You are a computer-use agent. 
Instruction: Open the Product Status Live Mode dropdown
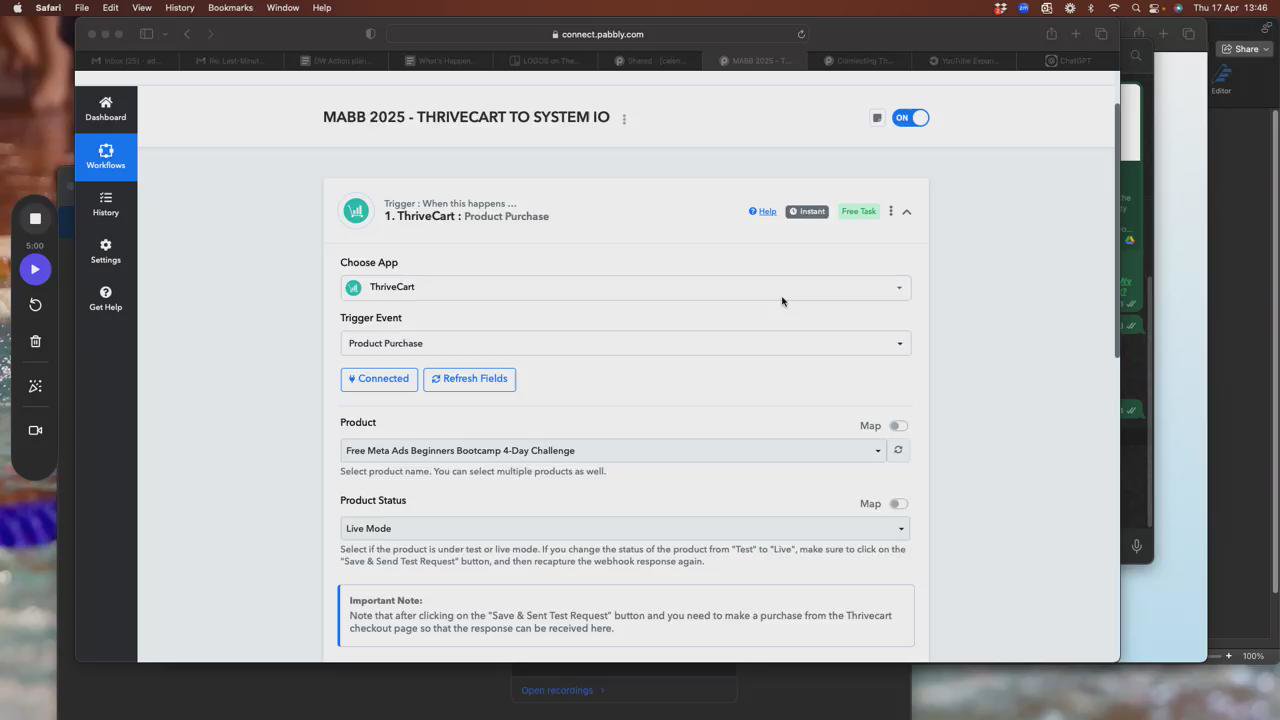625,528
